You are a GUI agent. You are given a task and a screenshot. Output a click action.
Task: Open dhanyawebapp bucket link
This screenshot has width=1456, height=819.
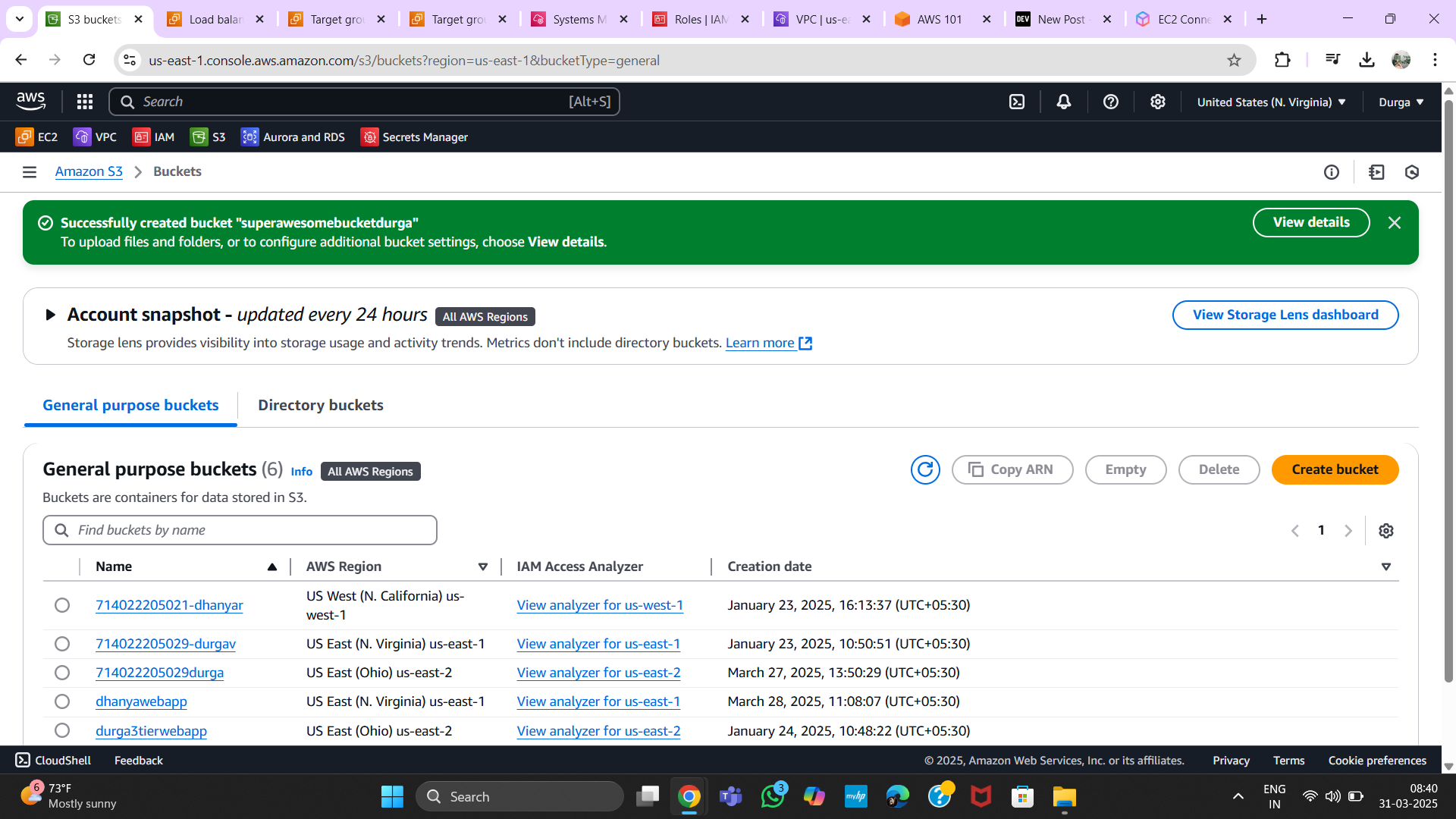[141, 701]
